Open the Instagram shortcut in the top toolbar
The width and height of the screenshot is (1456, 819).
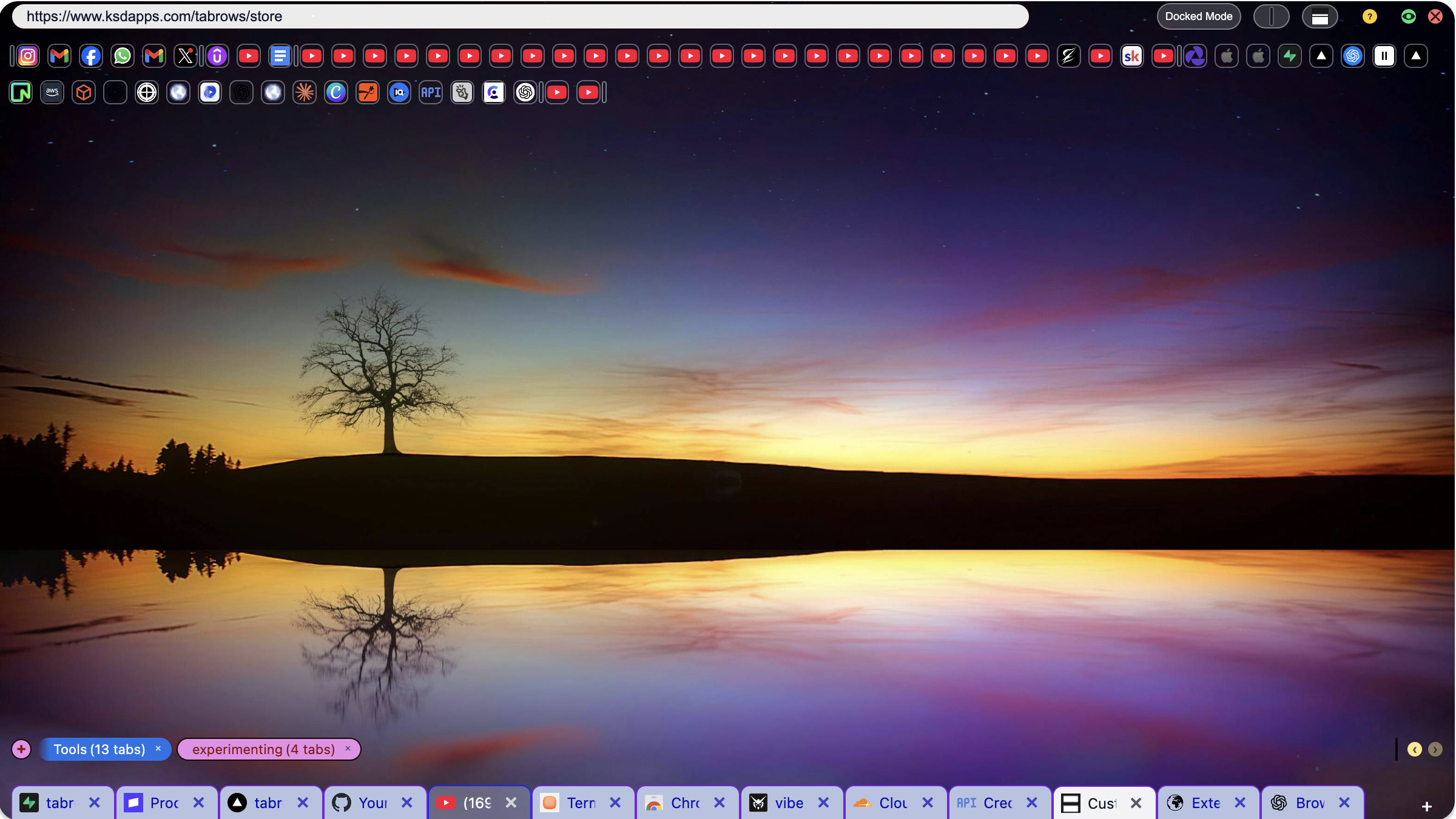[28, 56]
